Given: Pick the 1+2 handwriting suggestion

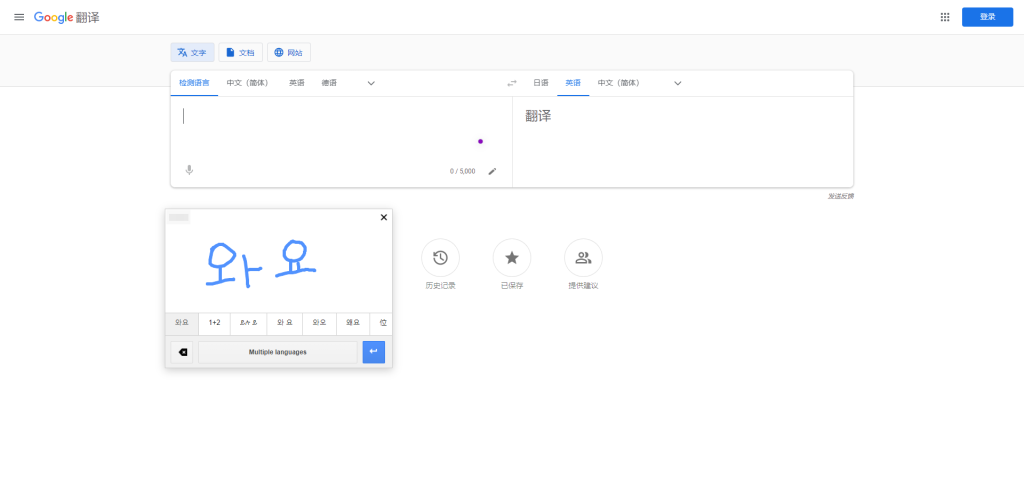Looking at the screenshot, I should click(214, 322).
